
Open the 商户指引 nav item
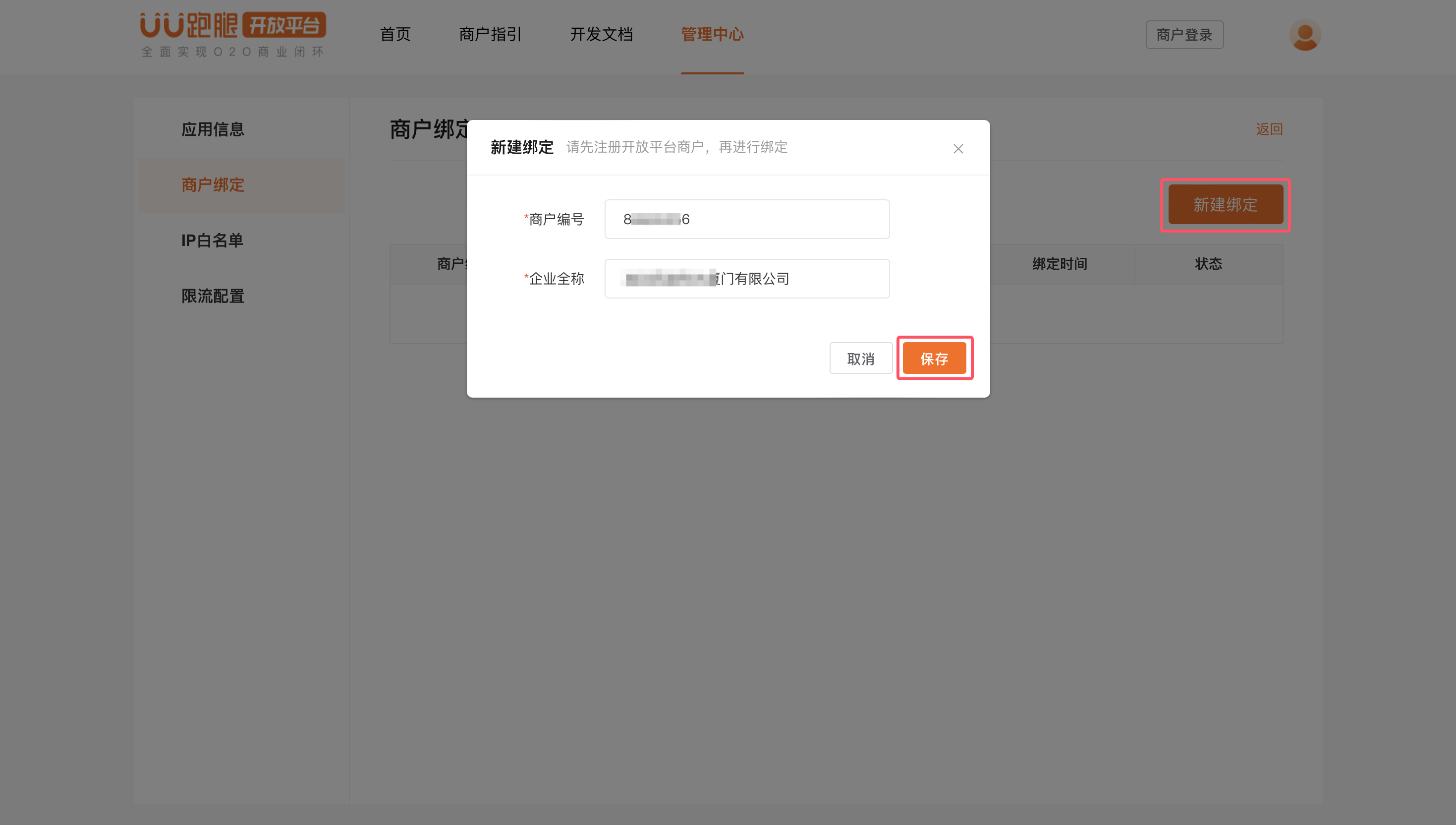pyautogui.click(x=490, y=35)
